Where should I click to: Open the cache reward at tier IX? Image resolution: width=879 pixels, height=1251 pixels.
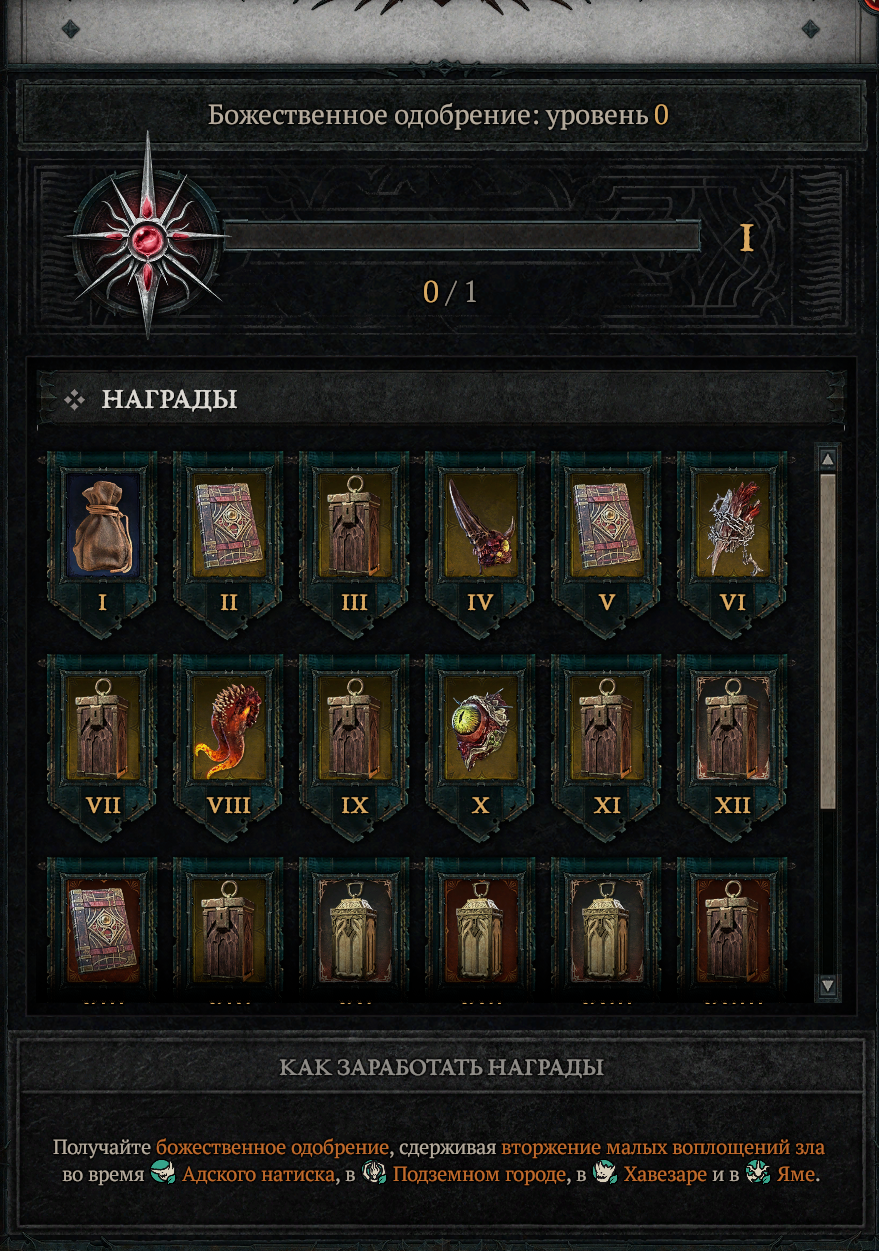pos(354,742)
